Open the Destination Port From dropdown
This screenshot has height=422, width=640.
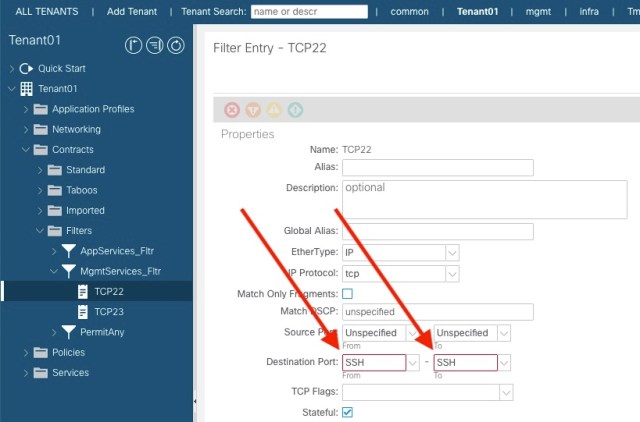(x=413, y=362)
